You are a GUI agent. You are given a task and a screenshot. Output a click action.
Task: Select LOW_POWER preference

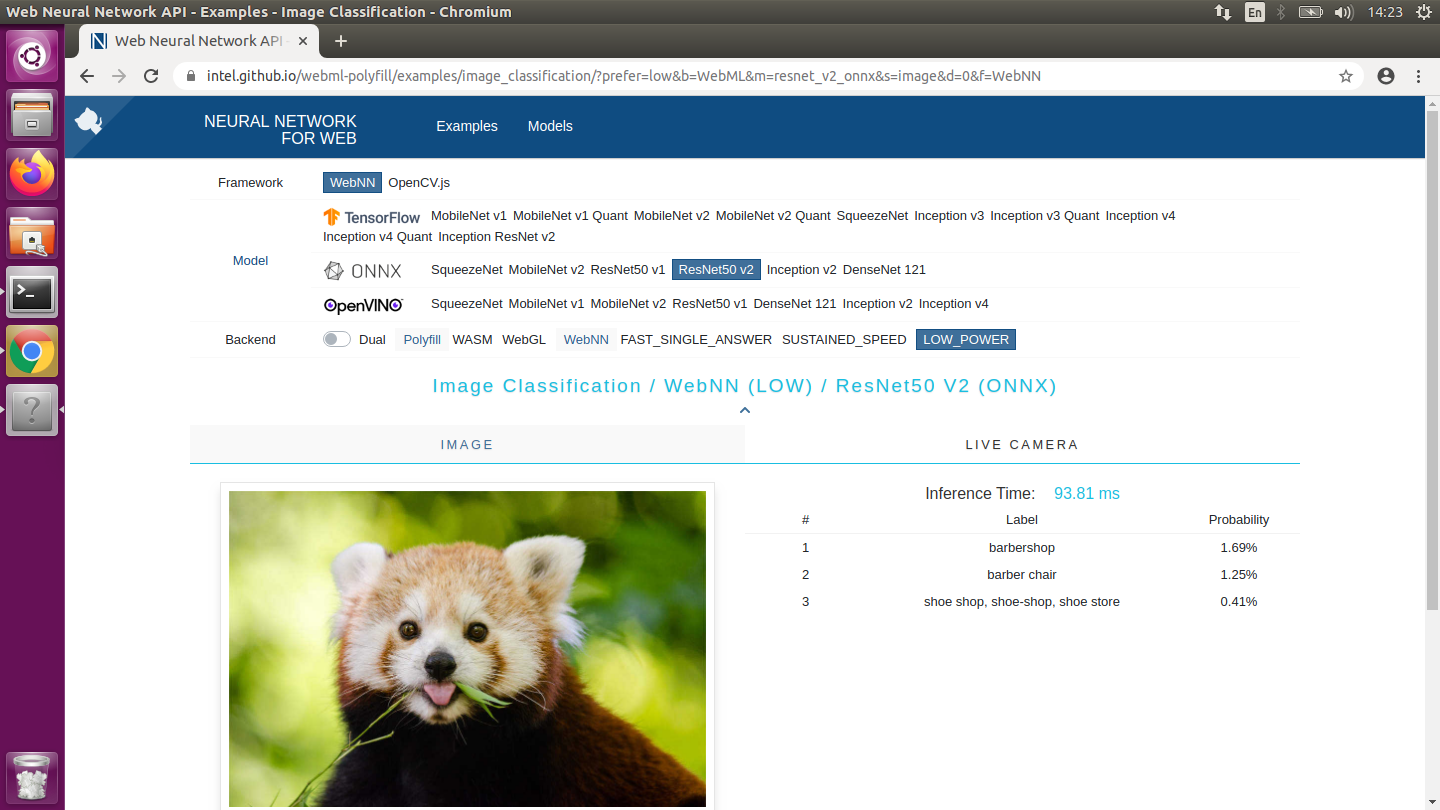click(x=966, y=340)
